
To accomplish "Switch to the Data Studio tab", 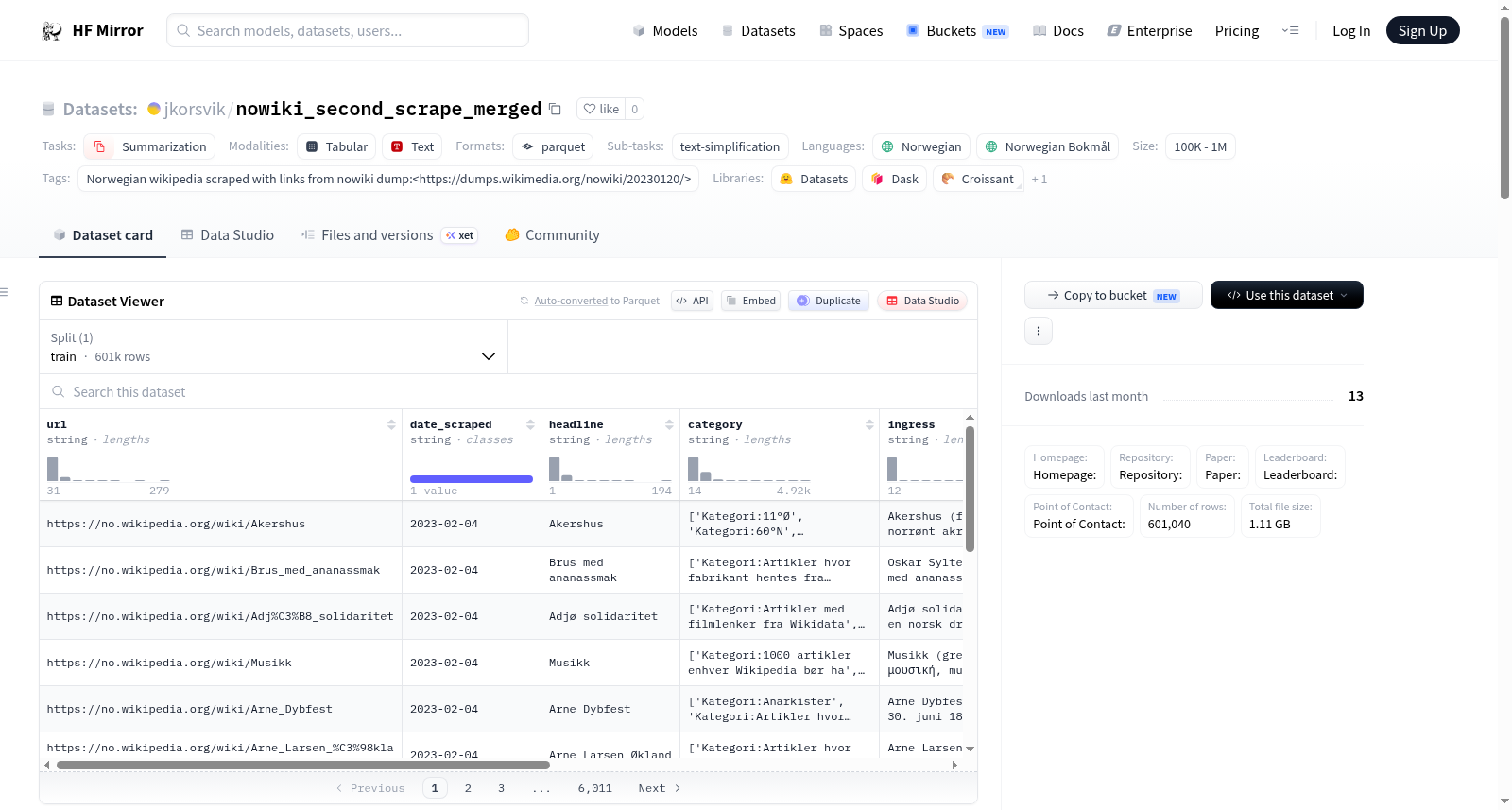I will (x=227, y=234).
